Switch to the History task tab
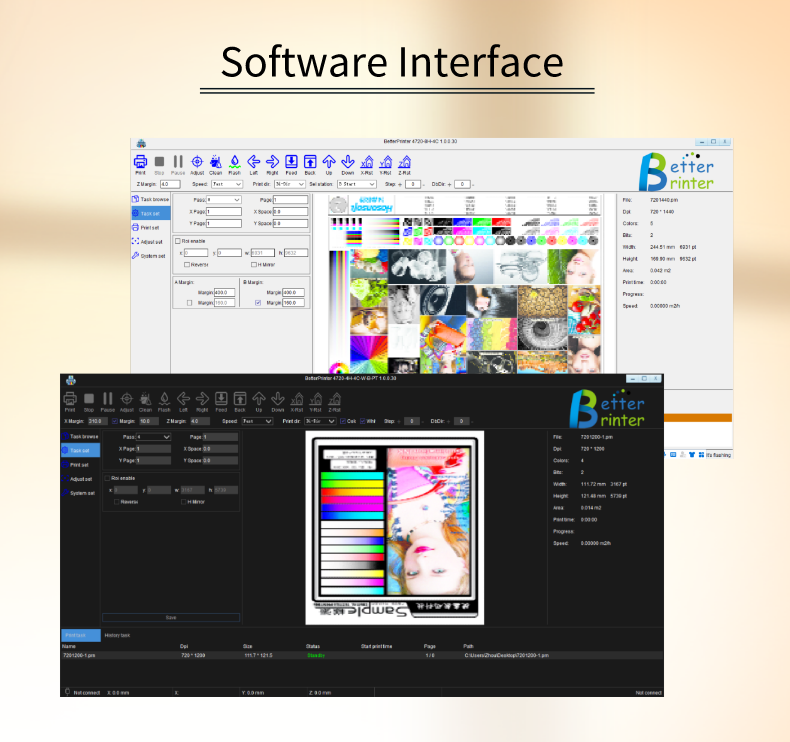790x742 pixels. [118, 636]
